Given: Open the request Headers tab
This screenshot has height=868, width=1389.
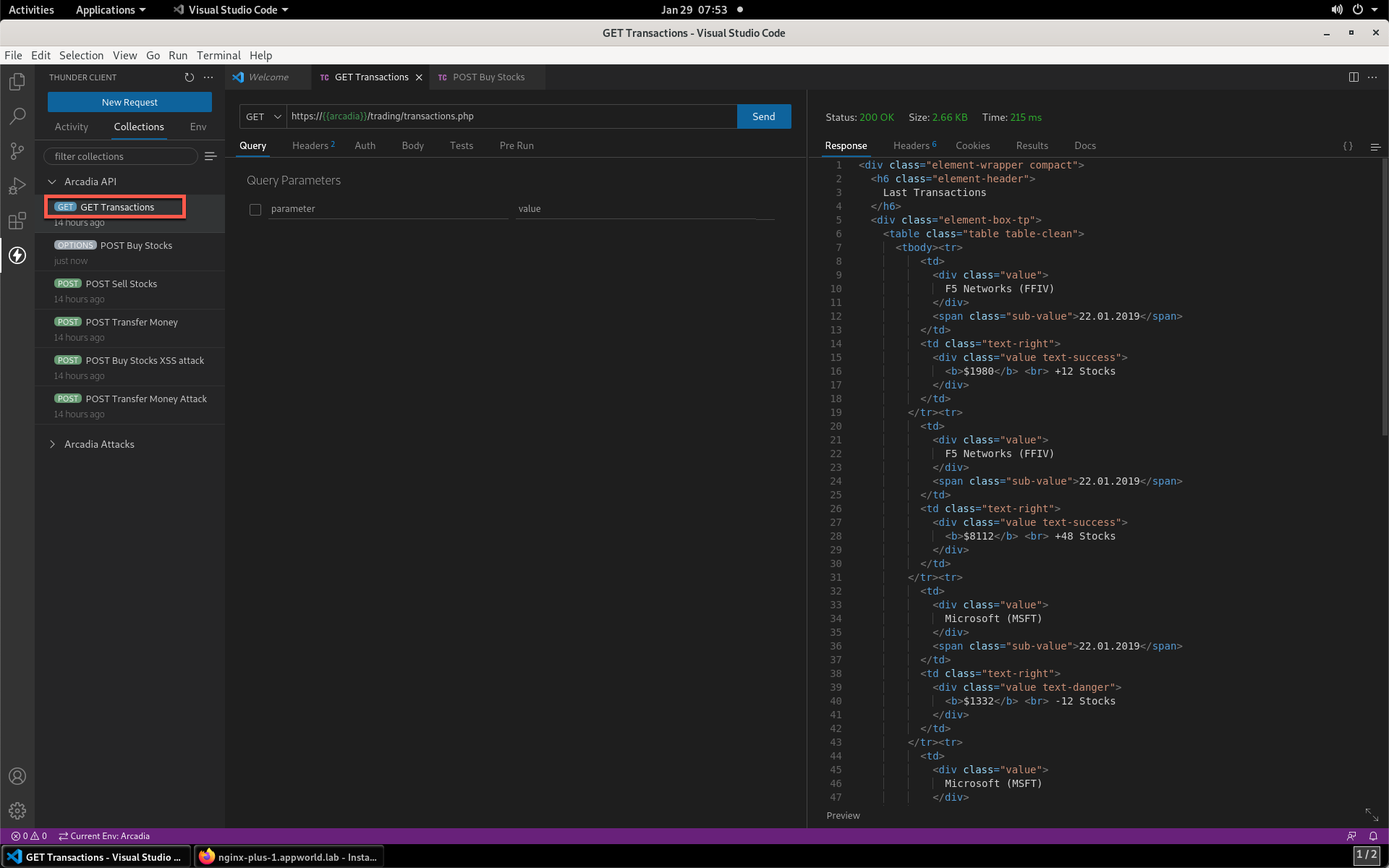Looking at the screenshot, I should (313, 145).
